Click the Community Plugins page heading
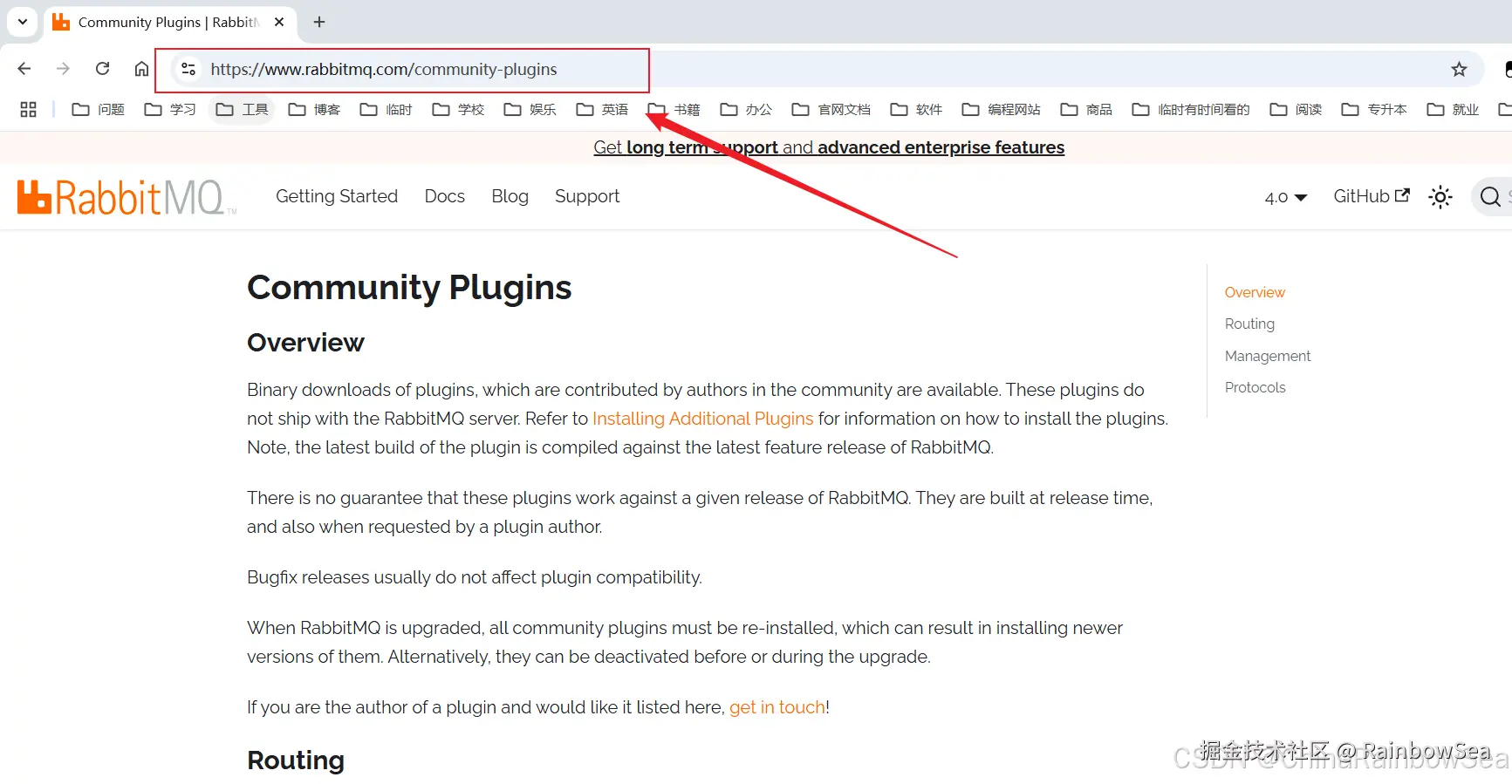 [x=409, y=288]
